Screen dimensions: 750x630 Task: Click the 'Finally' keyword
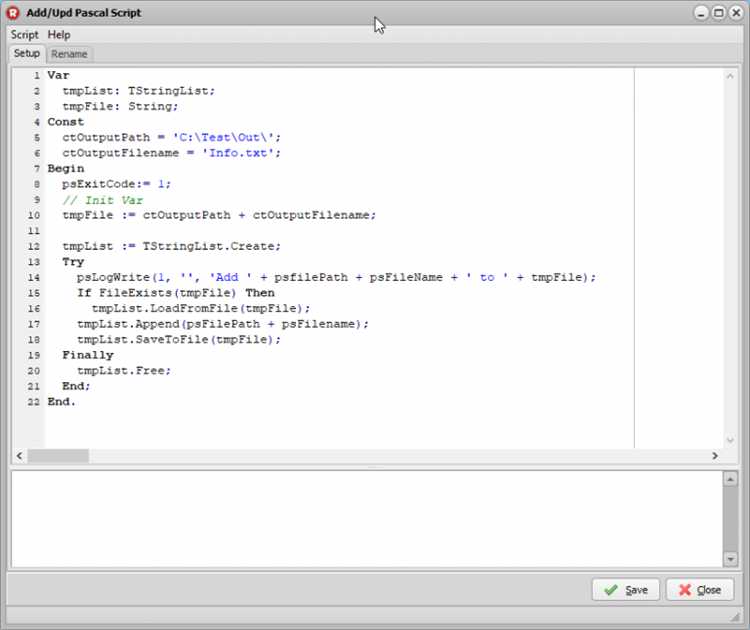88,355
